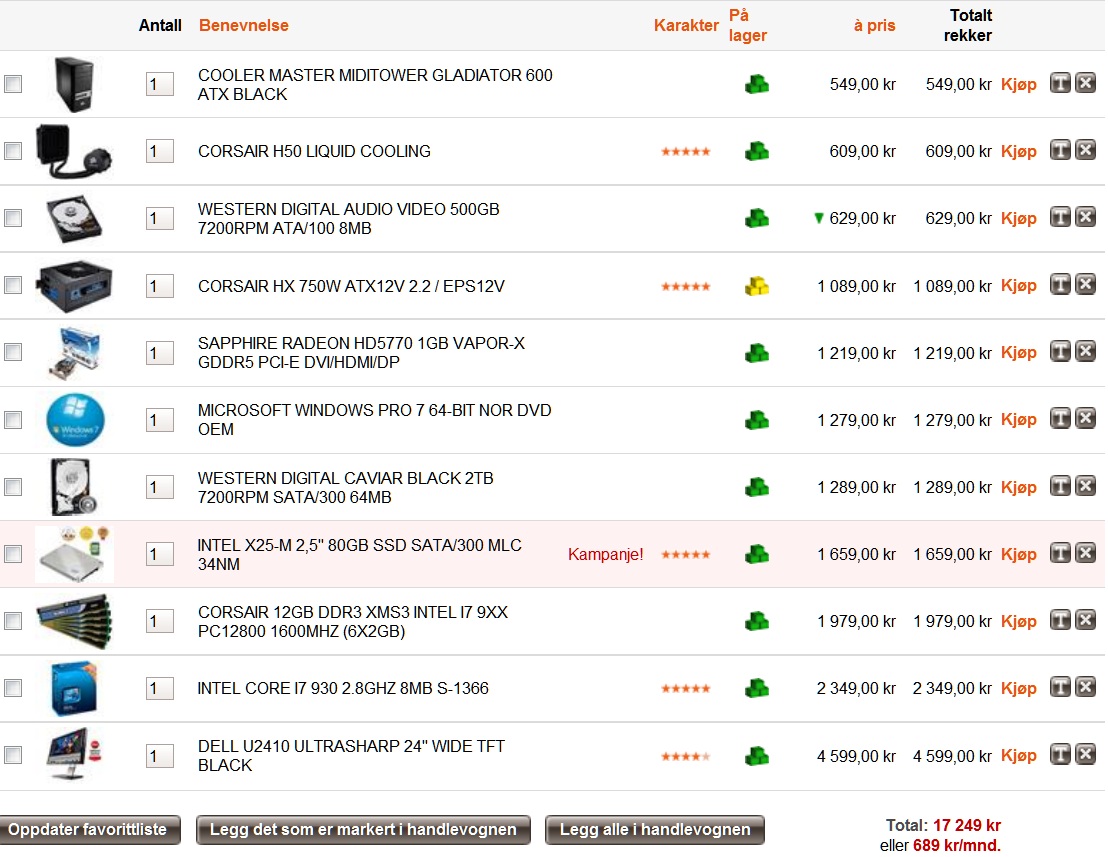Remove Intel Core i7 930 with X icon

[1085, 687]
